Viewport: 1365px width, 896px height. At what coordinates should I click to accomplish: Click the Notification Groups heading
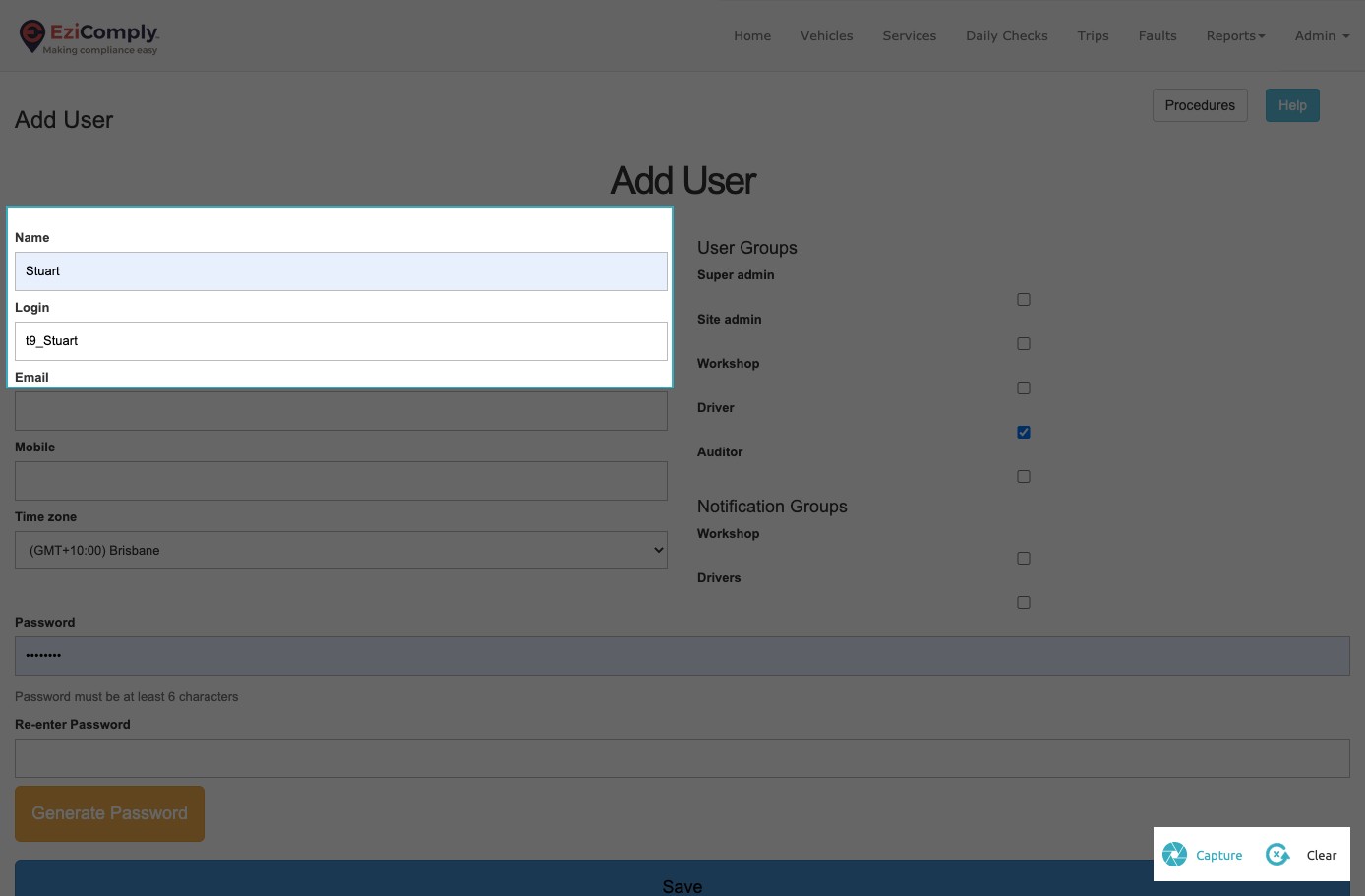(772, 507)
